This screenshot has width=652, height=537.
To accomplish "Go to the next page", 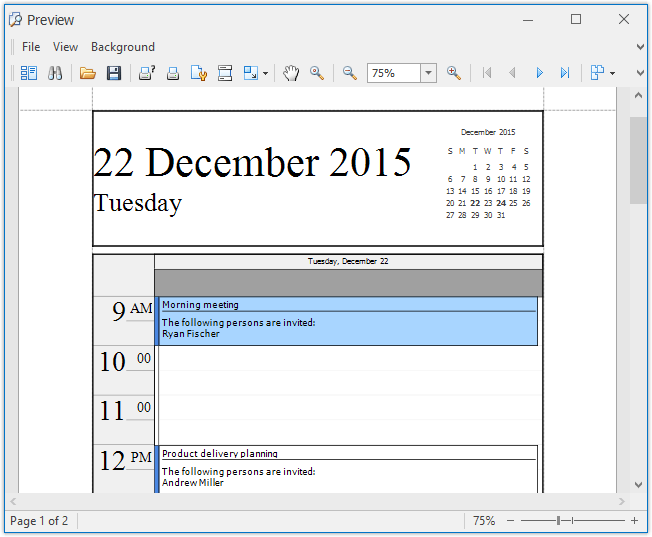I will (539, 73).
